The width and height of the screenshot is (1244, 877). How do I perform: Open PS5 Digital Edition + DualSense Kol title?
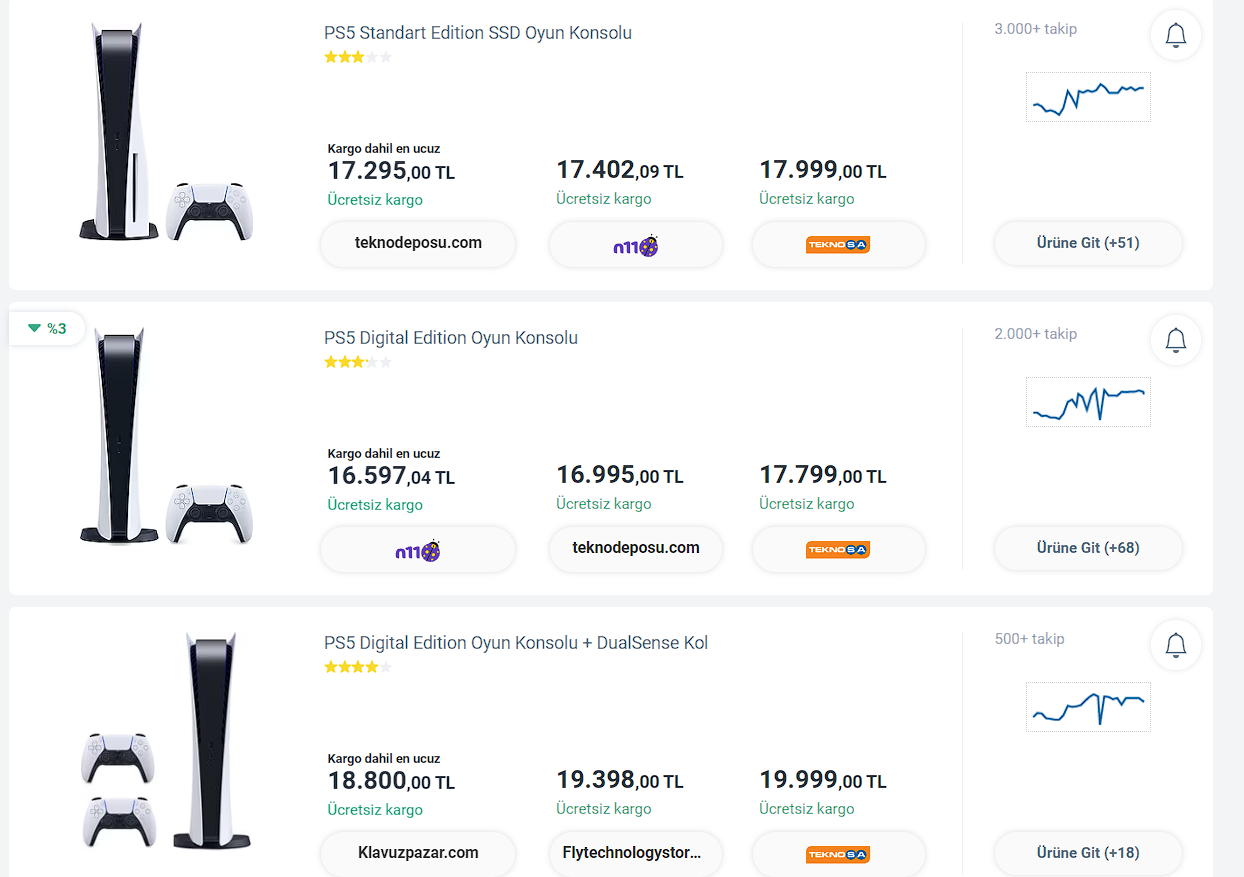click(516, 643)
